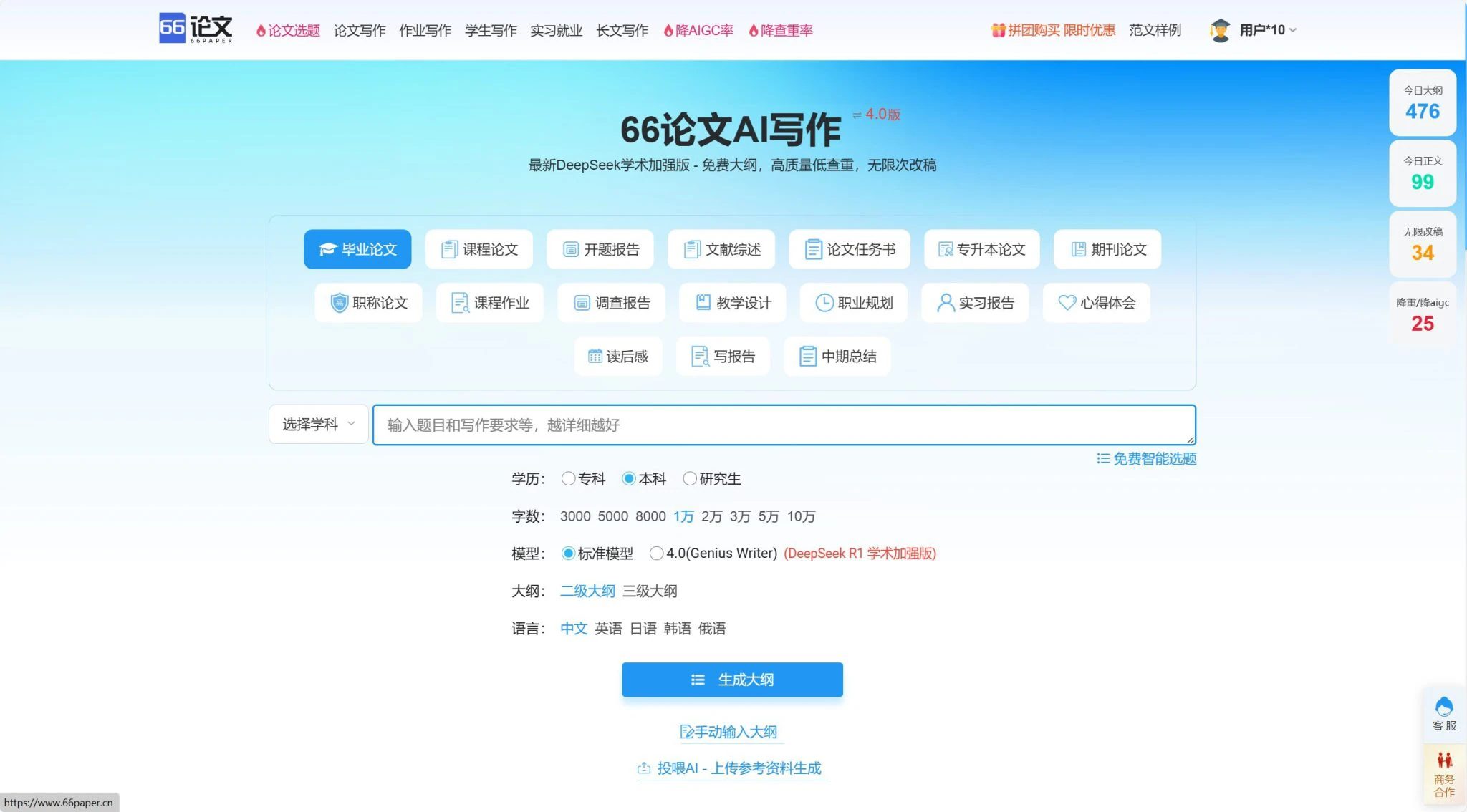Click the calendar icon on 读后感
Image resolution: width=1467 pixels, height=812 pixels.
point(595,356)
